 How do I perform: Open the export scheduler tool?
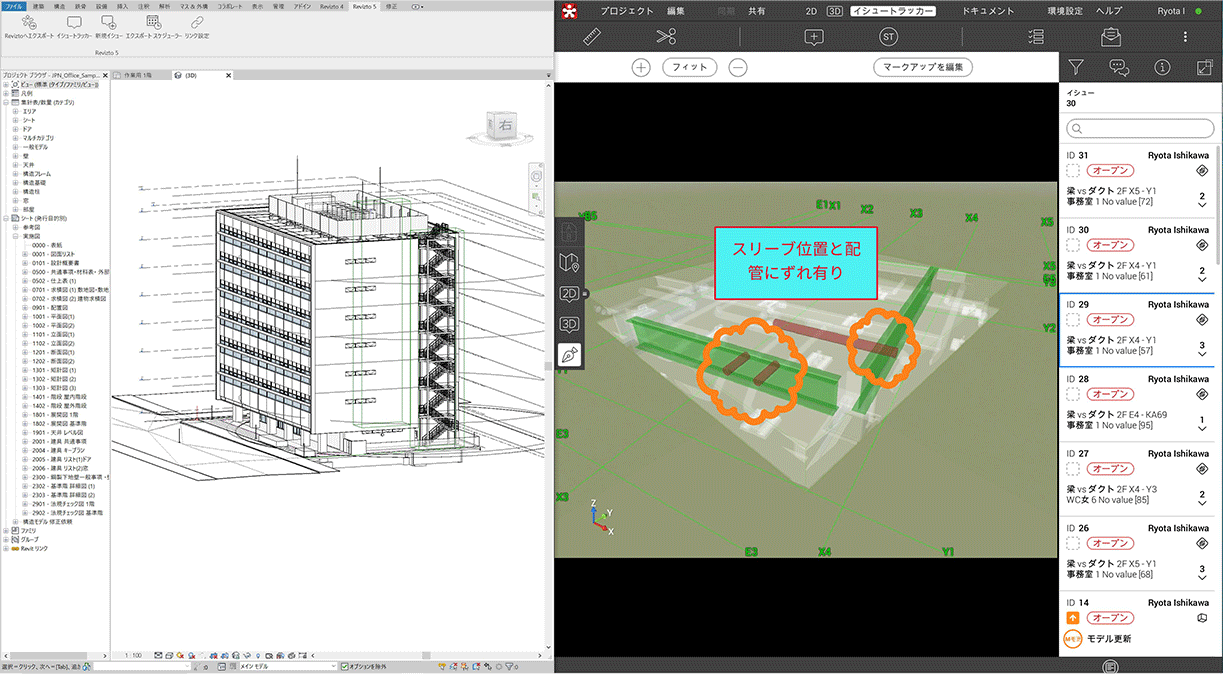pos(152,22)
